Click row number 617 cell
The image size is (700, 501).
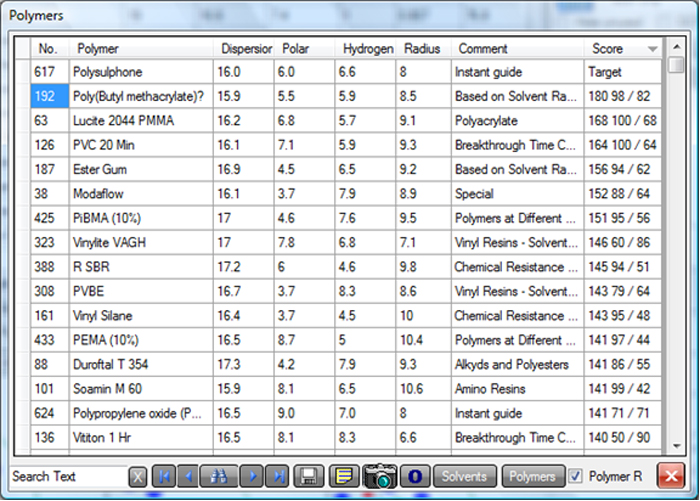pyautogui.click(x=50, y=72)
